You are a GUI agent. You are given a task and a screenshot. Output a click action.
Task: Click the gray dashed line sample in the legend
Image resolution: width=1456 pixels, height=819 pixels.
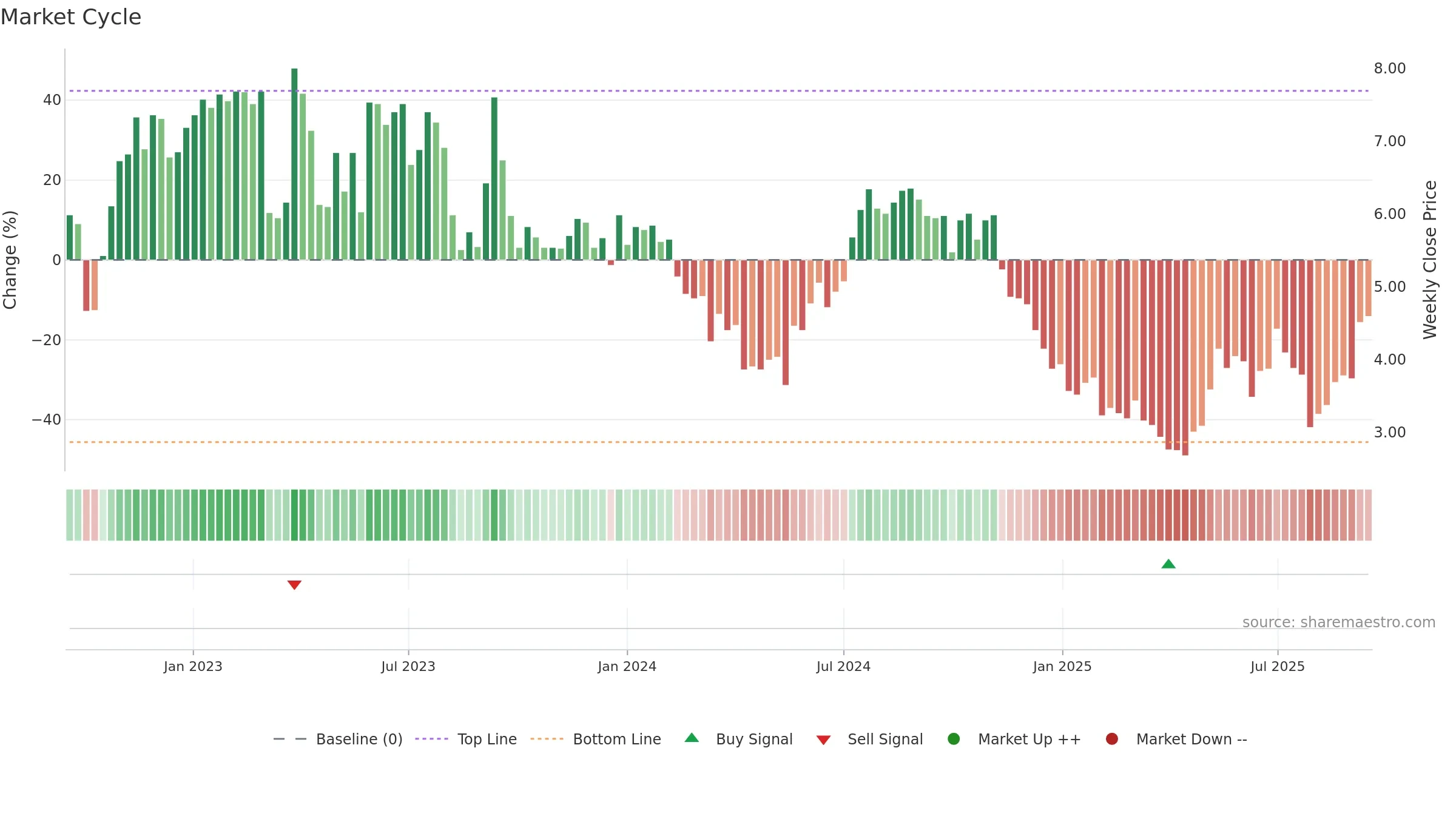(290, 739)
